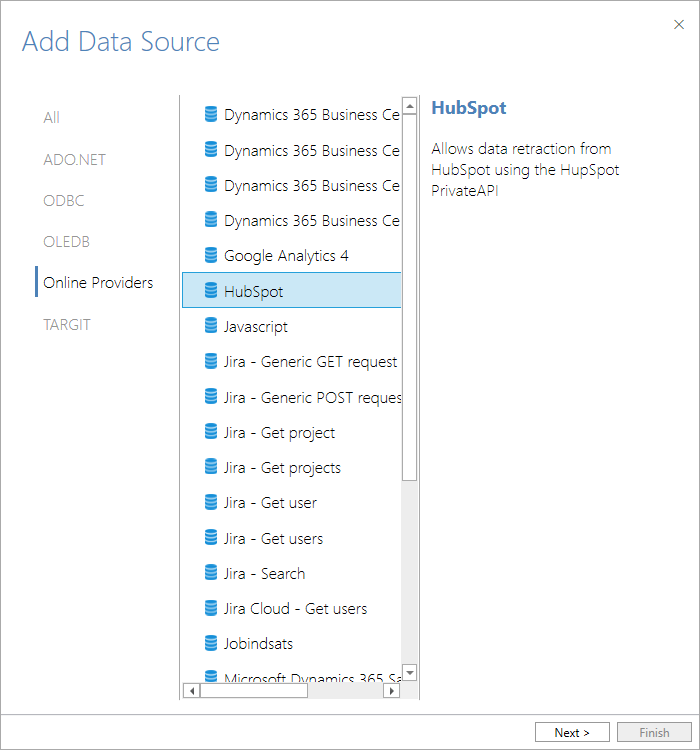Viewport: 700px width, 750px height.
Task: Close the Add Data Source dialog
Action: pos(678,24)
